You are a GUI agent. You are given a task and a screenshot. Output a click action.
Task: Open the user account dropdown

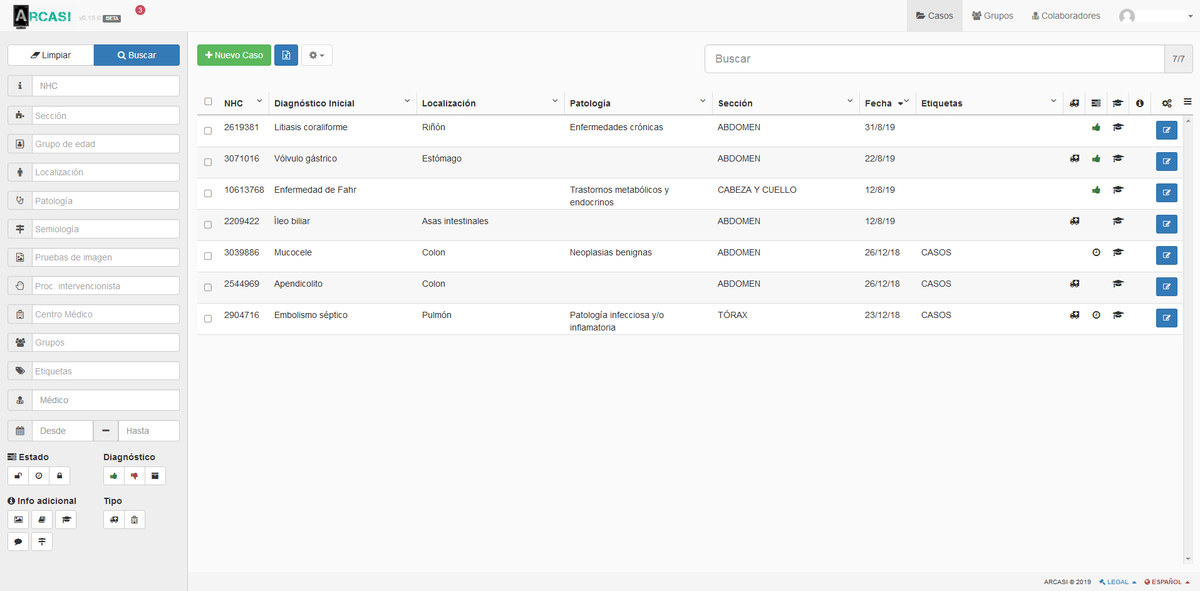[1155, 16]
